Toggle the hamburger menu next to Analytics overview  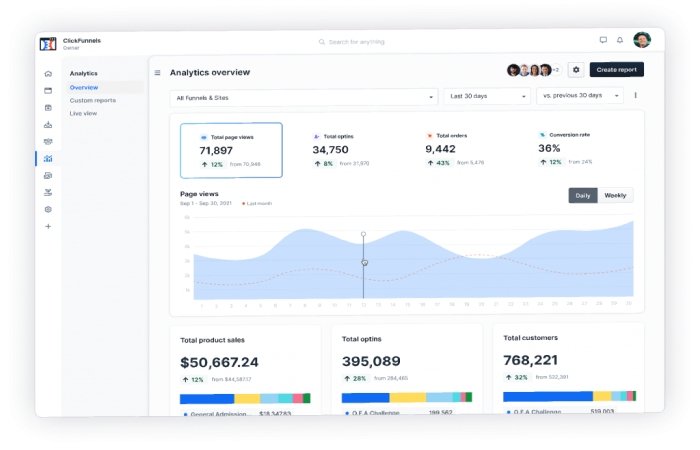158,72
